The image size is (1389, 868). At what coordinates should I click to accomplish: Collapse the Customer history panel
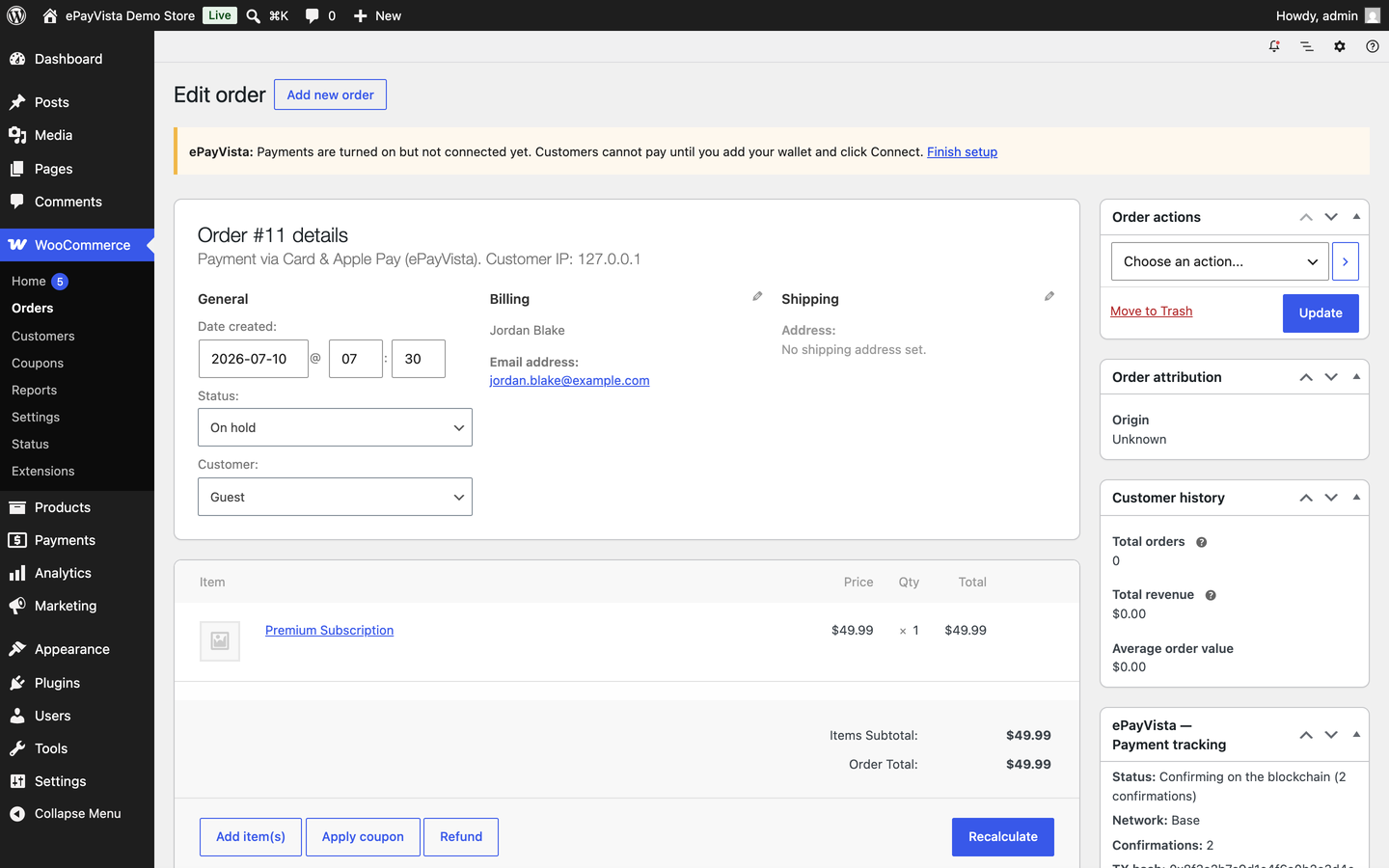pos(1356,498)
